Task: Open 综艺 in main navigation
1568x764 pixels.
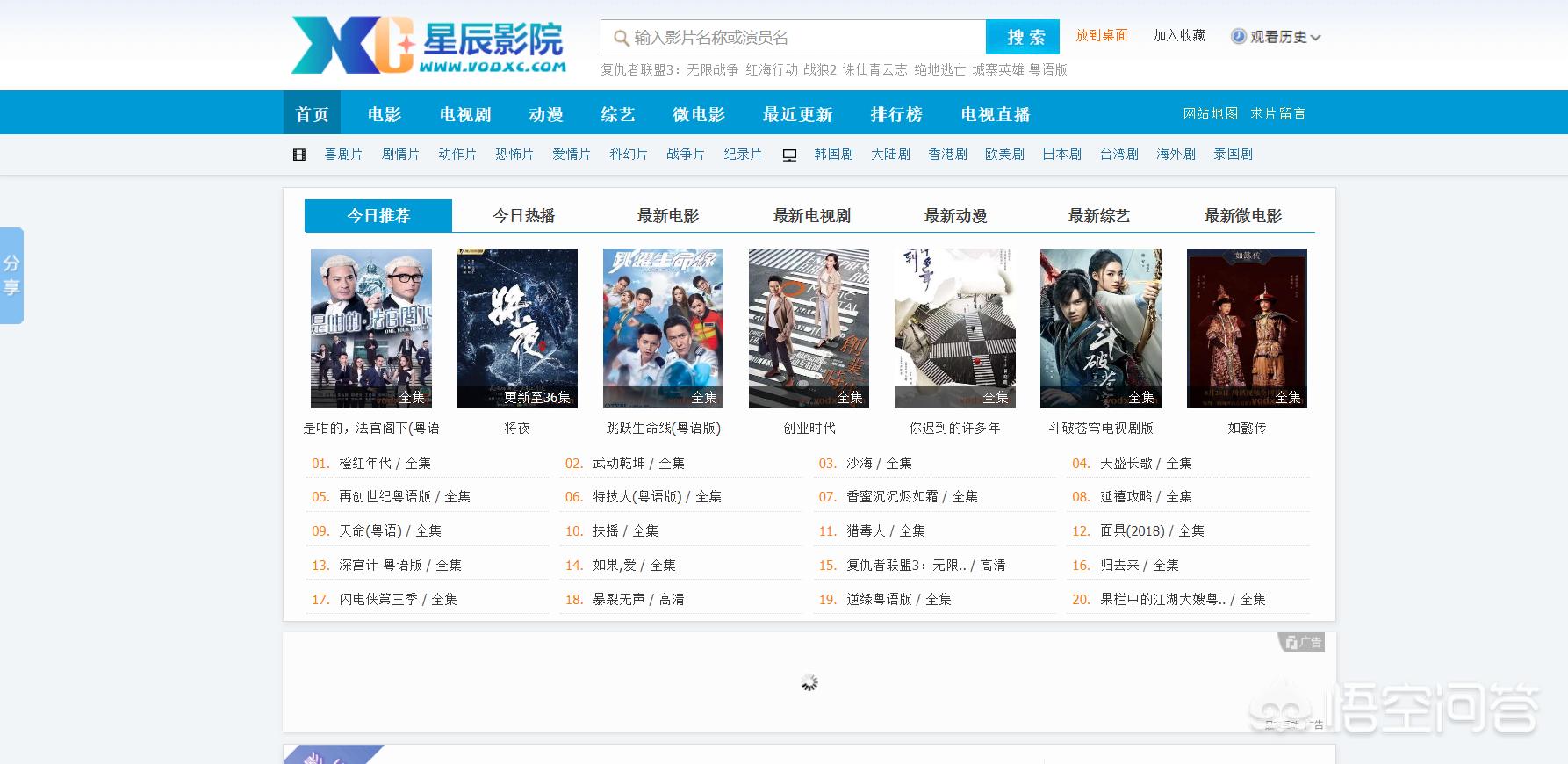Action: point(618,114)
